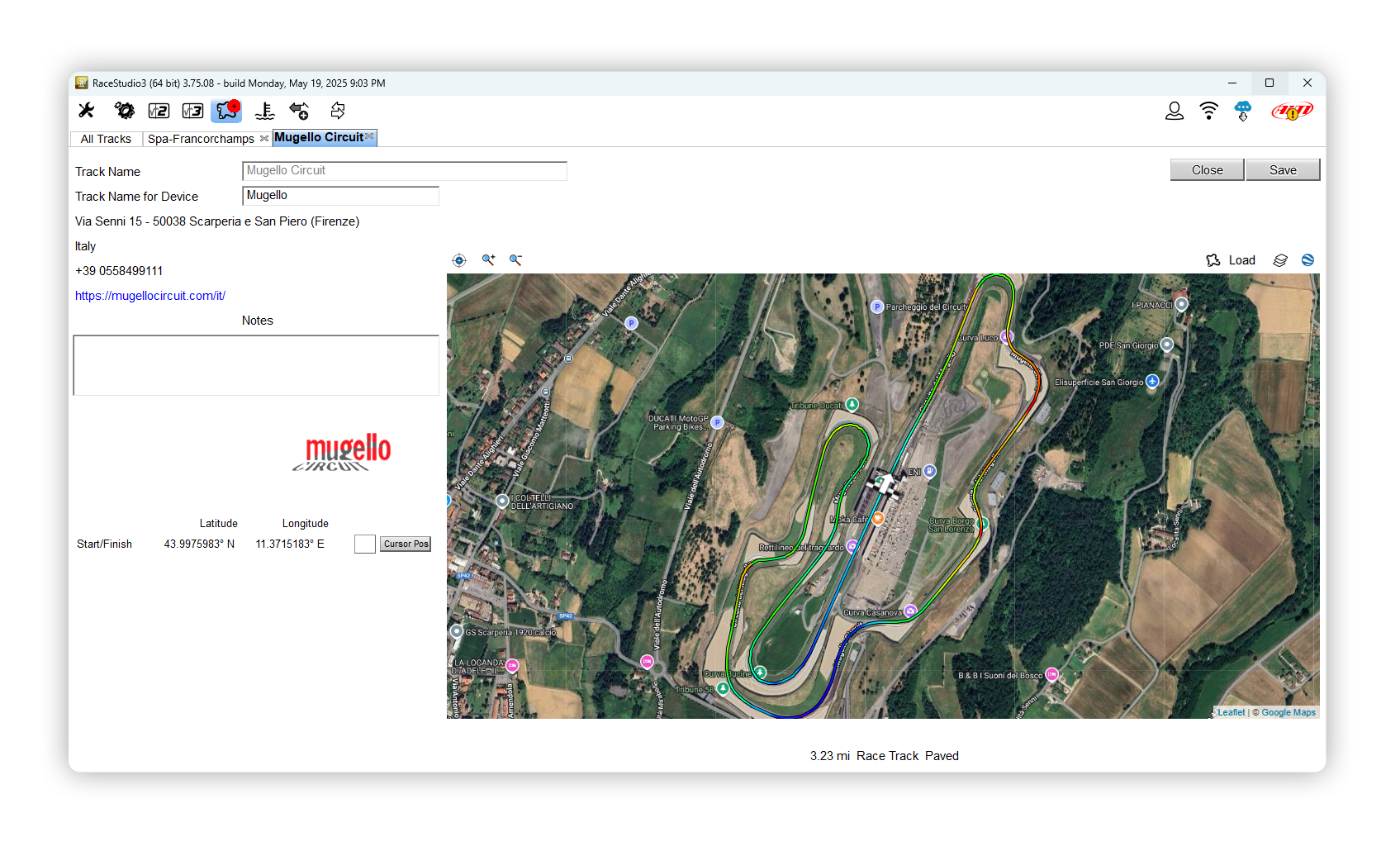Open the Leaflet attribution link

click(1231, 712)
